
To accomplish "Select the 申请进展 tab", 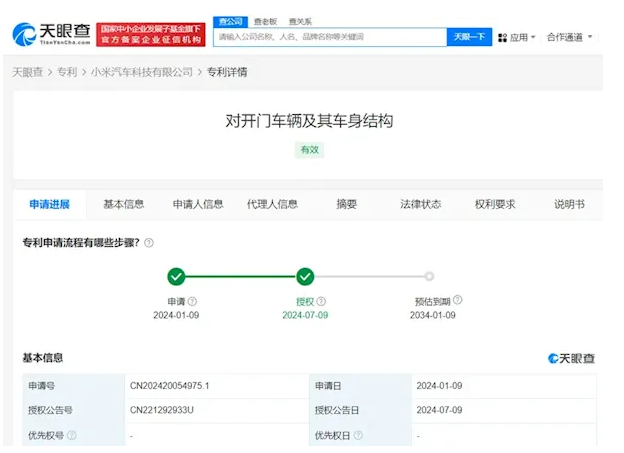I will click(50, 205).
